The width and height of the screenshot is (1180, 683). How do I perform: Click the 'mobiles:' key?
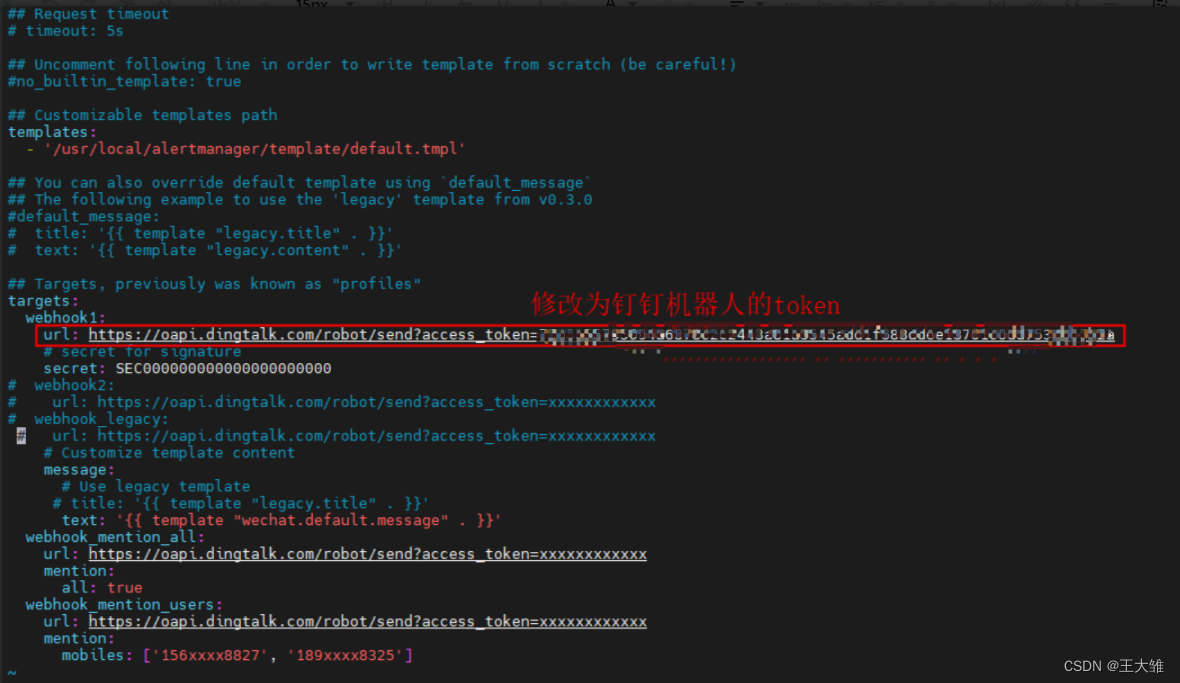(x=97, y=655)
